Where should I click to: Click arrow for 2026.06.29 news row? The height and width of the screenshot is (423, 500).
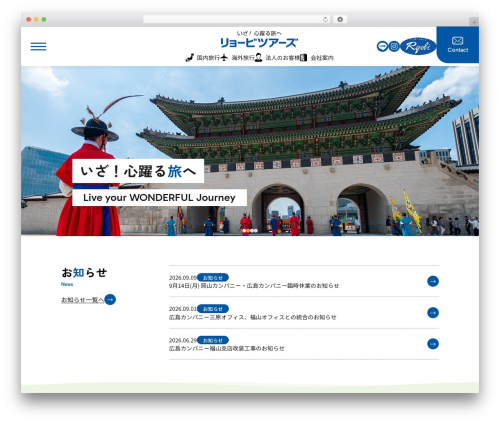433,344
